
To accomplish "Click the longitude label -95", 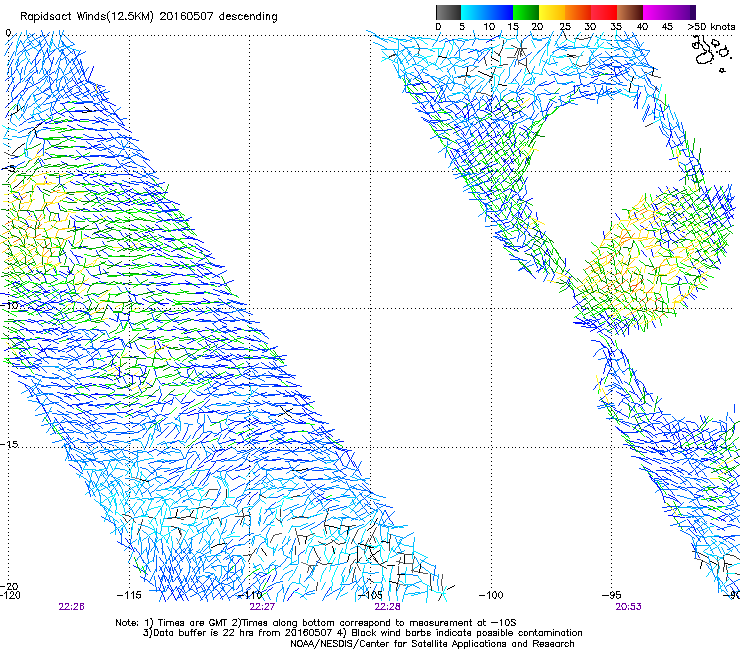I will [612, 595].
